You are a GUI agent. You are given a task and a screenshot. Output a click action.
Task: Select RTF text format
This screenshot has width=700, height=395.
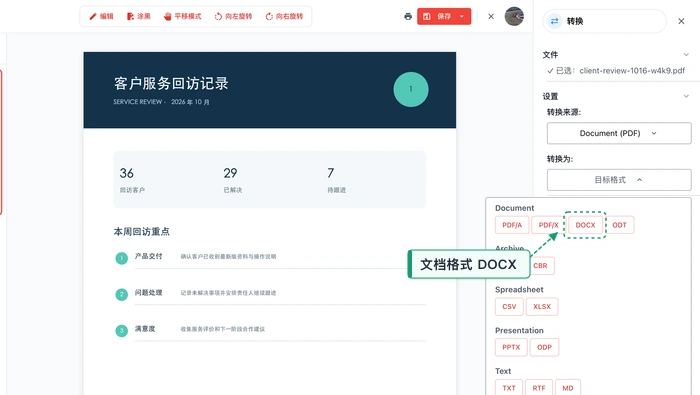pos(539,388)
